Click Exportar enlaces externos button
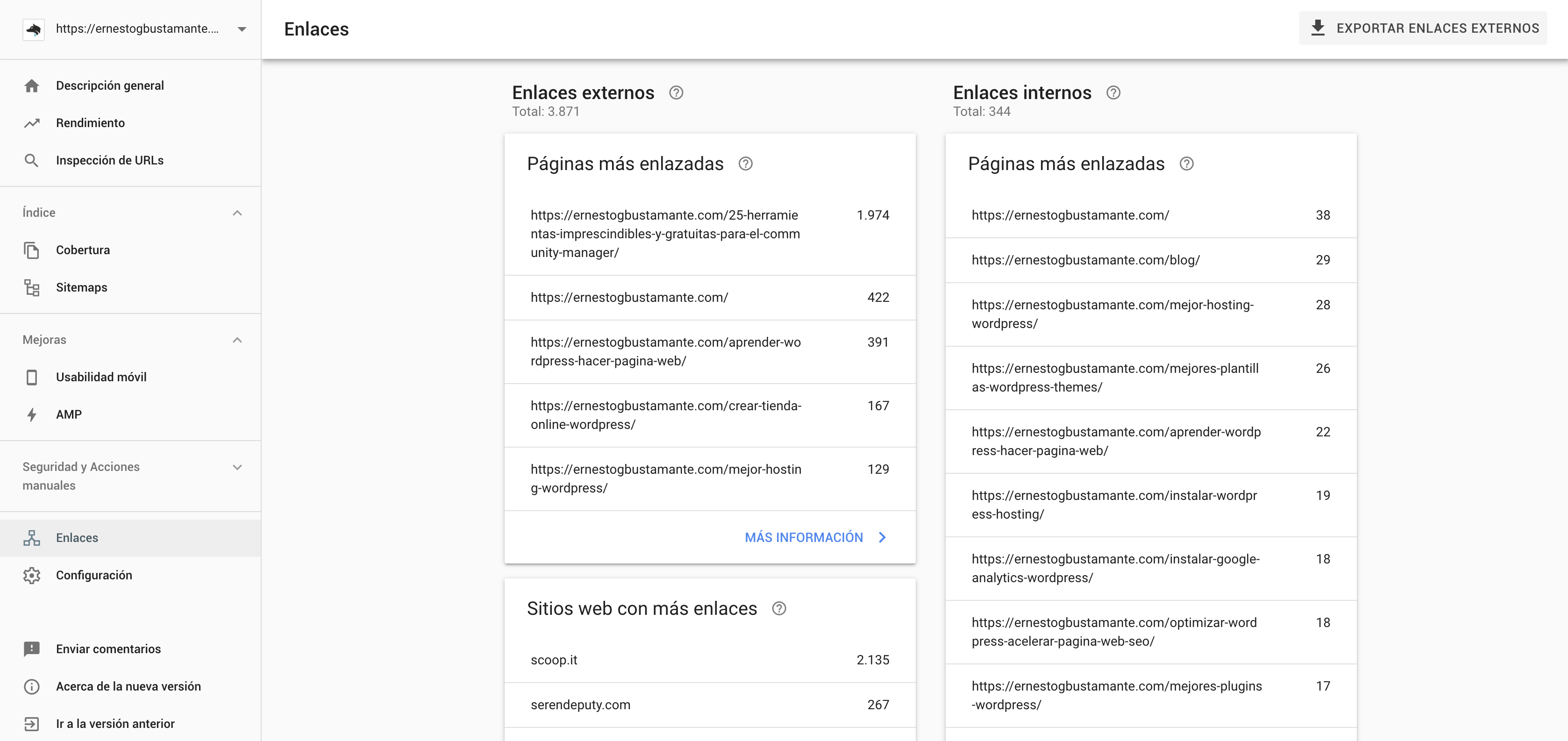This screenshot has width=1568, height=741. (x=1423, y=28)
